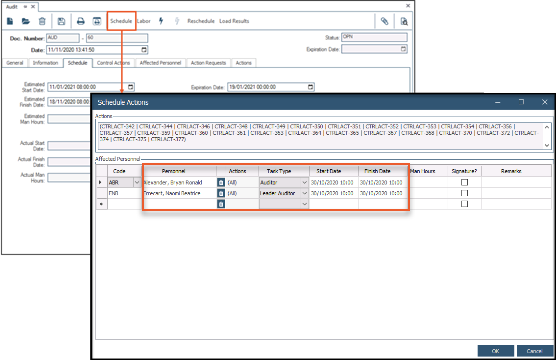Select the Schedule tab
The image size is (556, 360).
tap(78, 63)
